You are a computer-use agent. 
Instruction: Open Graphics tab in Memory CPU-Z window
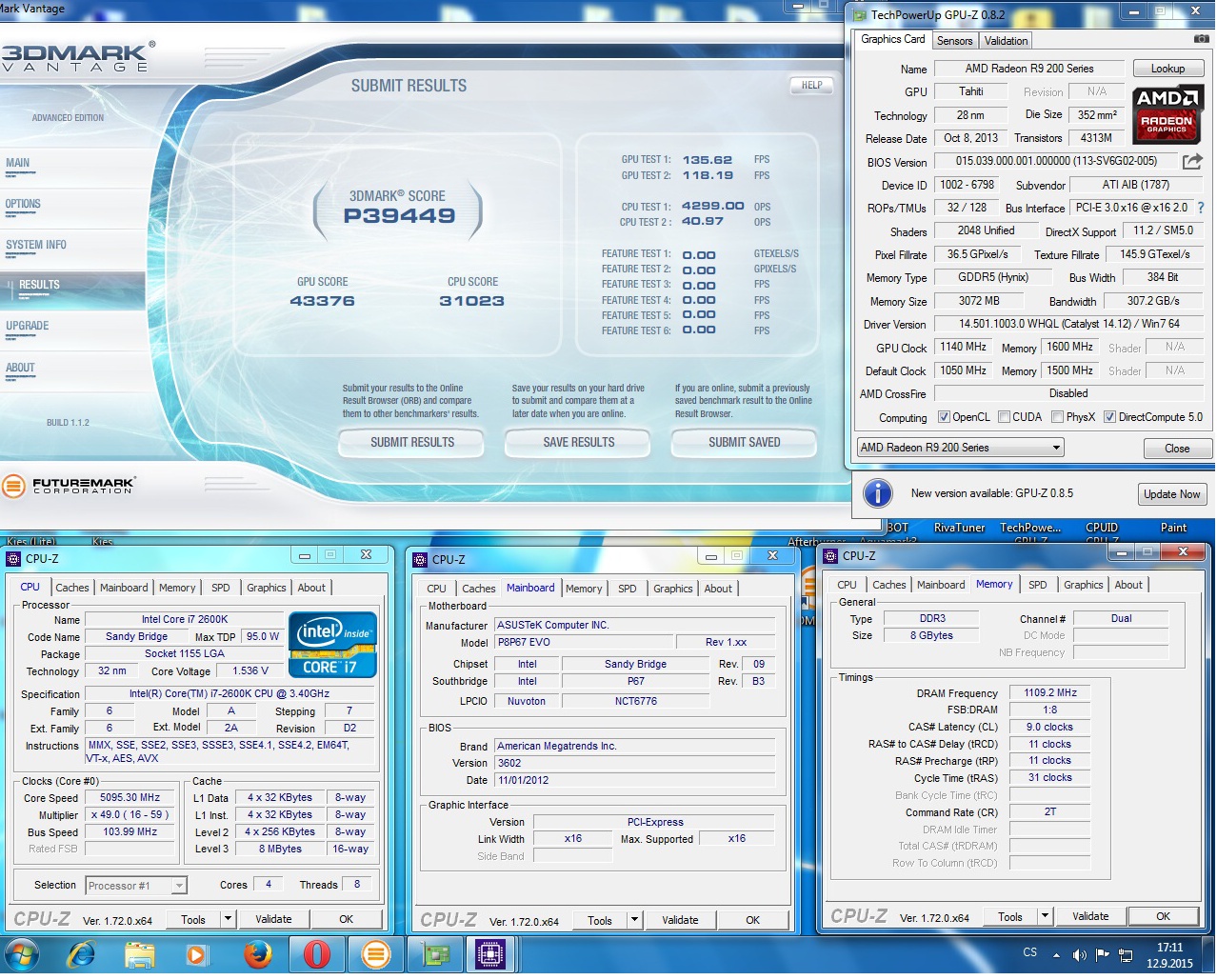tap(1084, 585)
